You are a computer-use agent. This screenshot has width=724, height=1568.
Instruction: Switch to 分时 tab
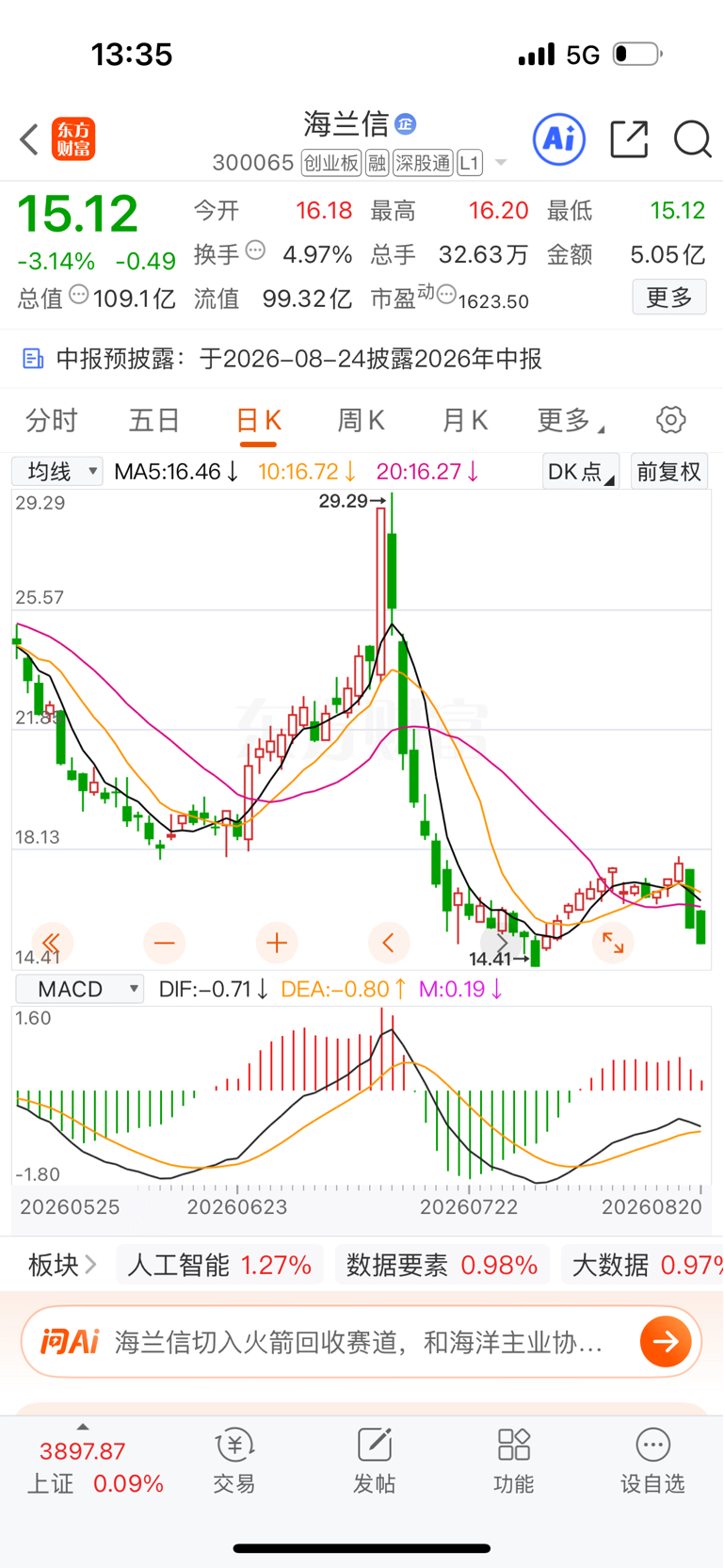click(x=52, y=420)
